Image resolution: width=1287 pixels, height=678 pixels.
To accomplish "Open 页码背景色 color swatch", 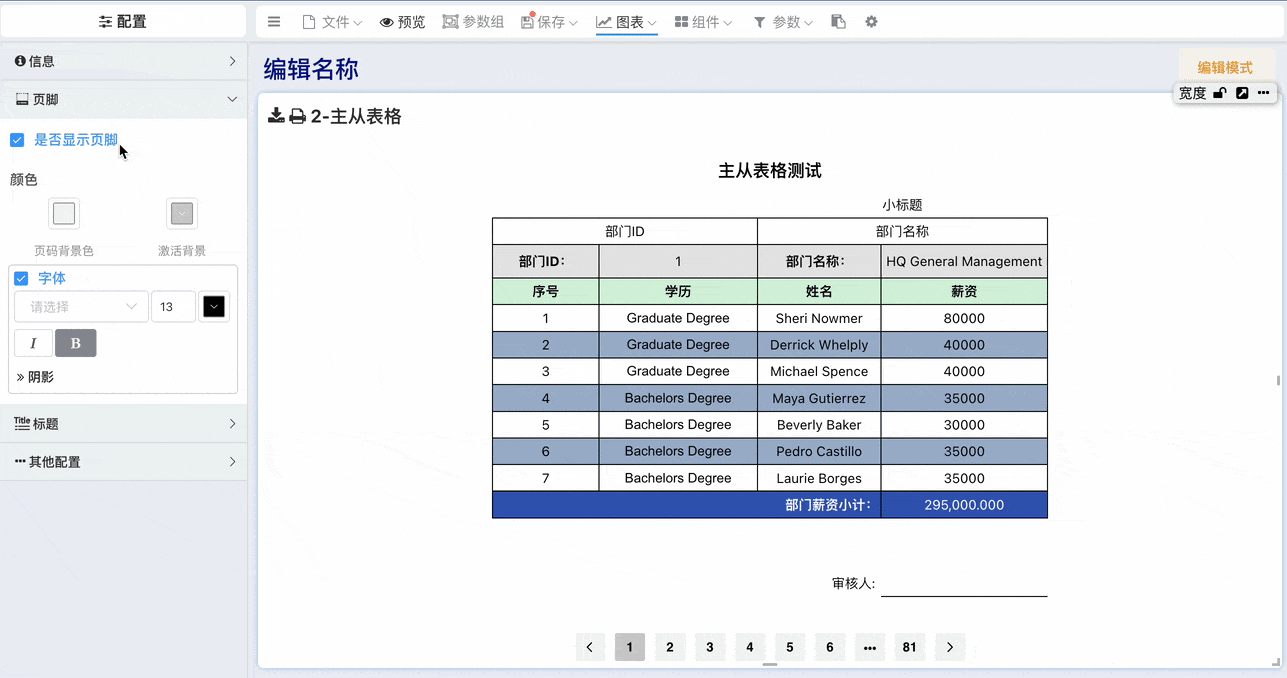I will (x=64, y=213).
